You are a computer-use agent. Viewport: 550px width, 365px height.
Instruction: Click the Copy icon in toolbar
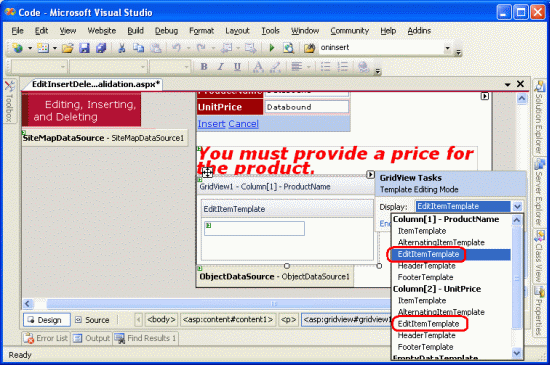(x=139, y=48)
